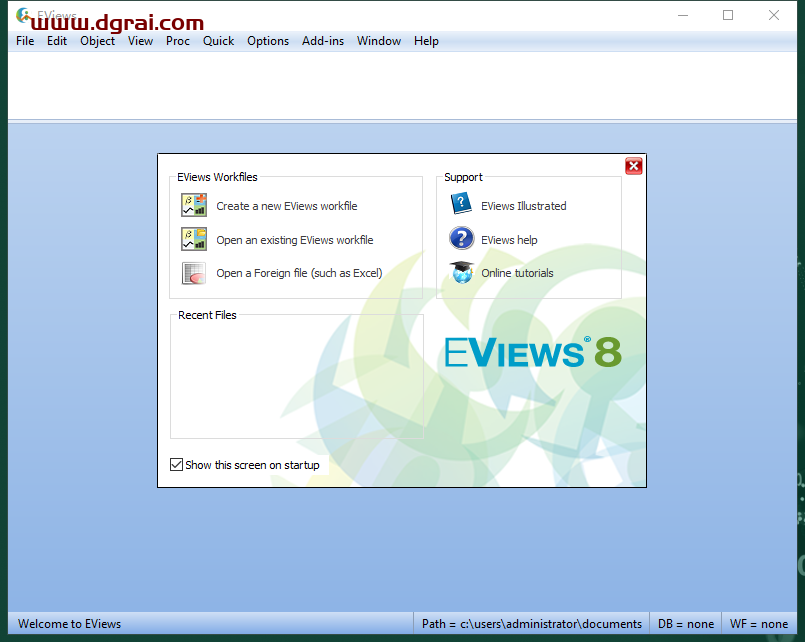Uncheck Show this screen on startup

pyautogui.click(x=176, y=465)
